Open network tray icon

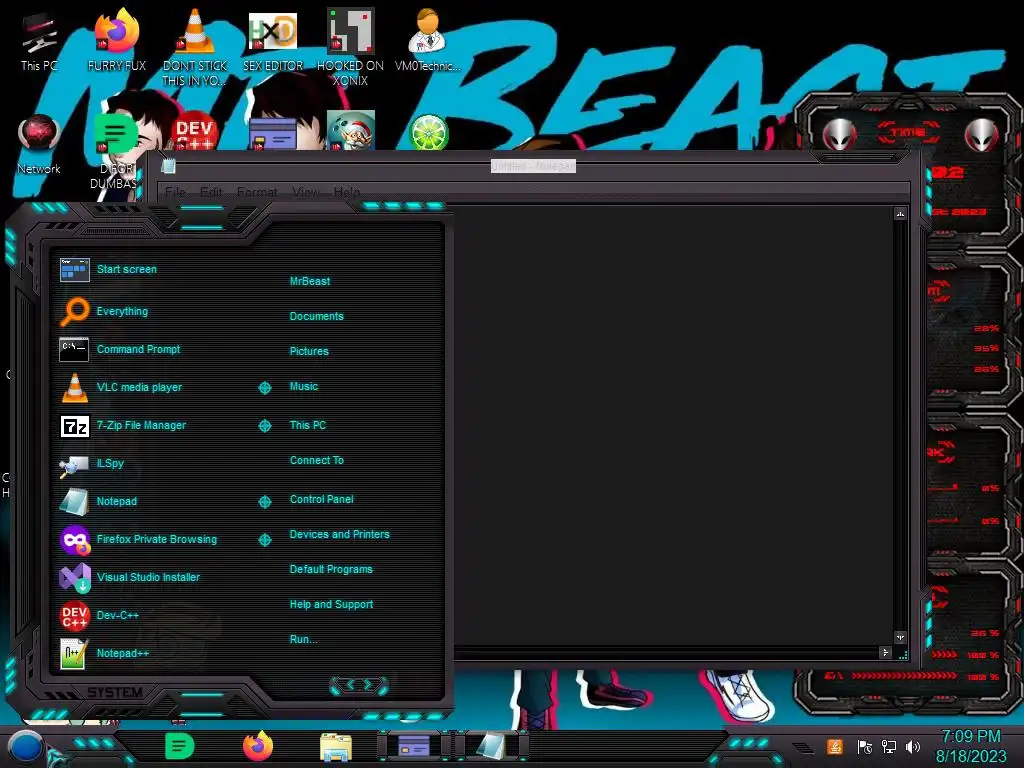(889, 746)
